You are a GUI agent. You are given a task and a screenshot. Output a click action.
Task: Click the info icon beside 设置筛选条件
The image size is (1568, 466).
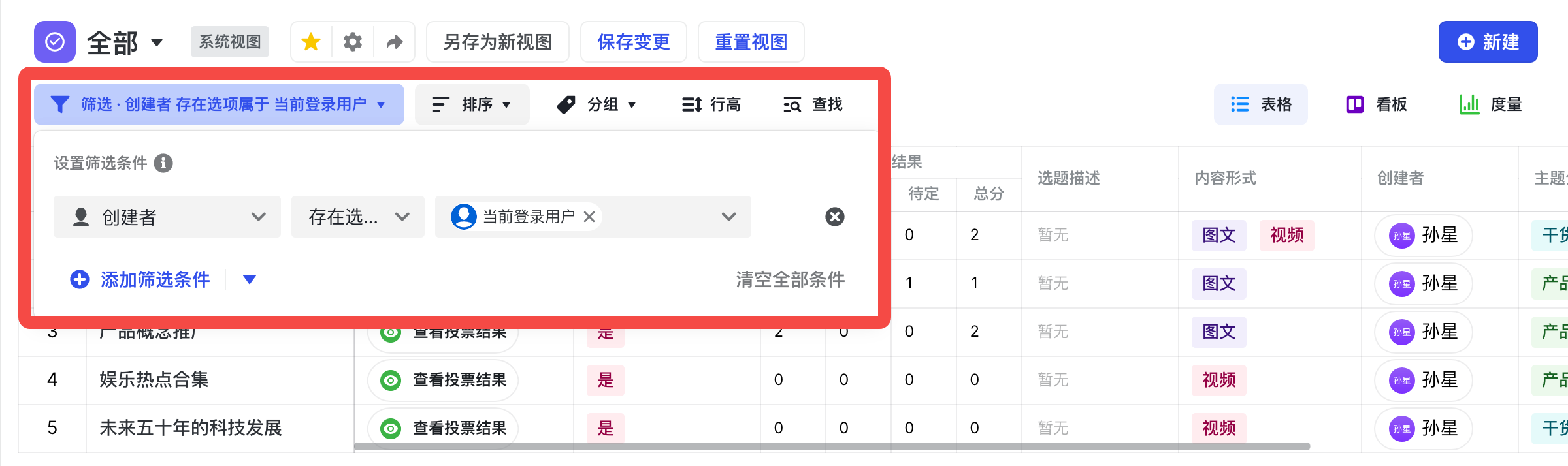(163, 163)
